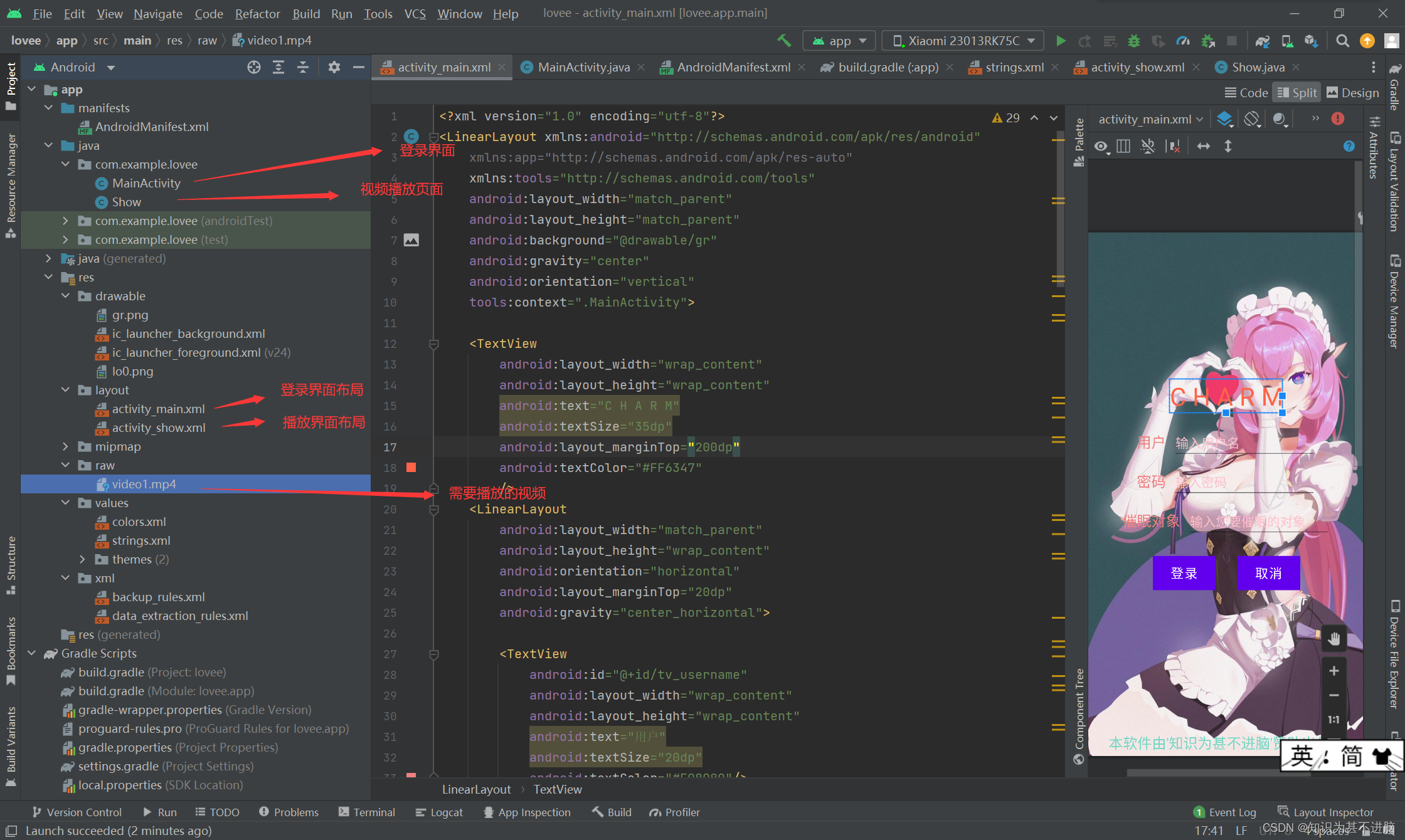Click the Collapse All icon in Project panel
Image resolution: width=1405 pixels, height=840 pixels.
[303, 67]
